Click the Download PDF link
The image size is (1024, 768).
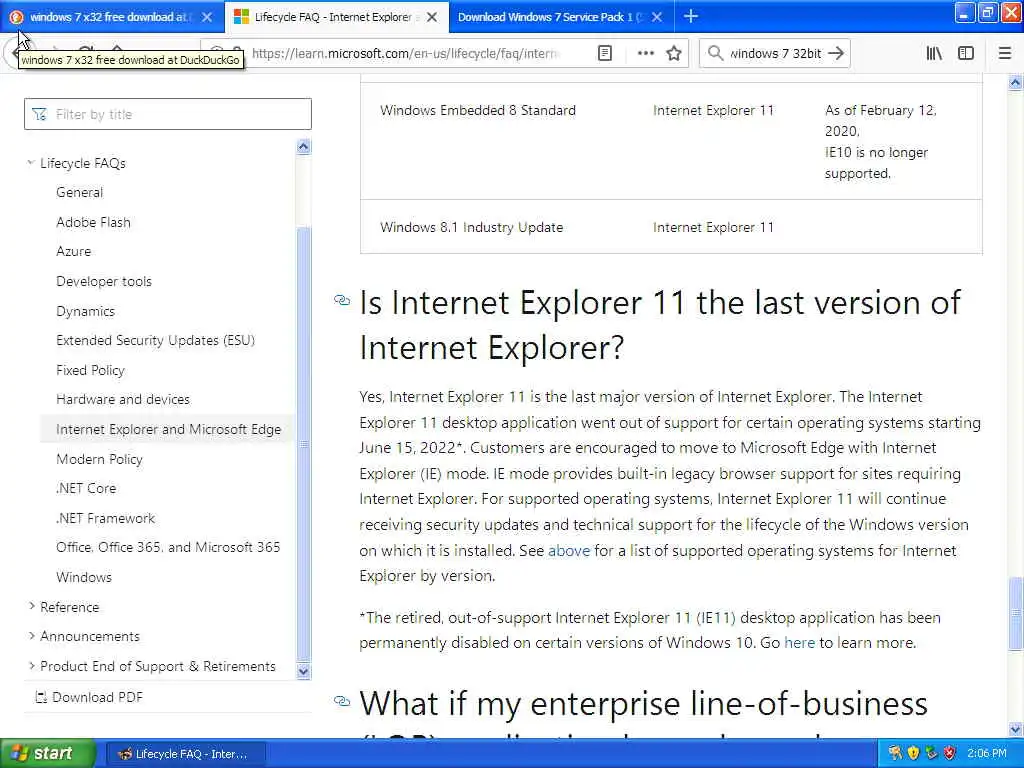click(97, 697)
